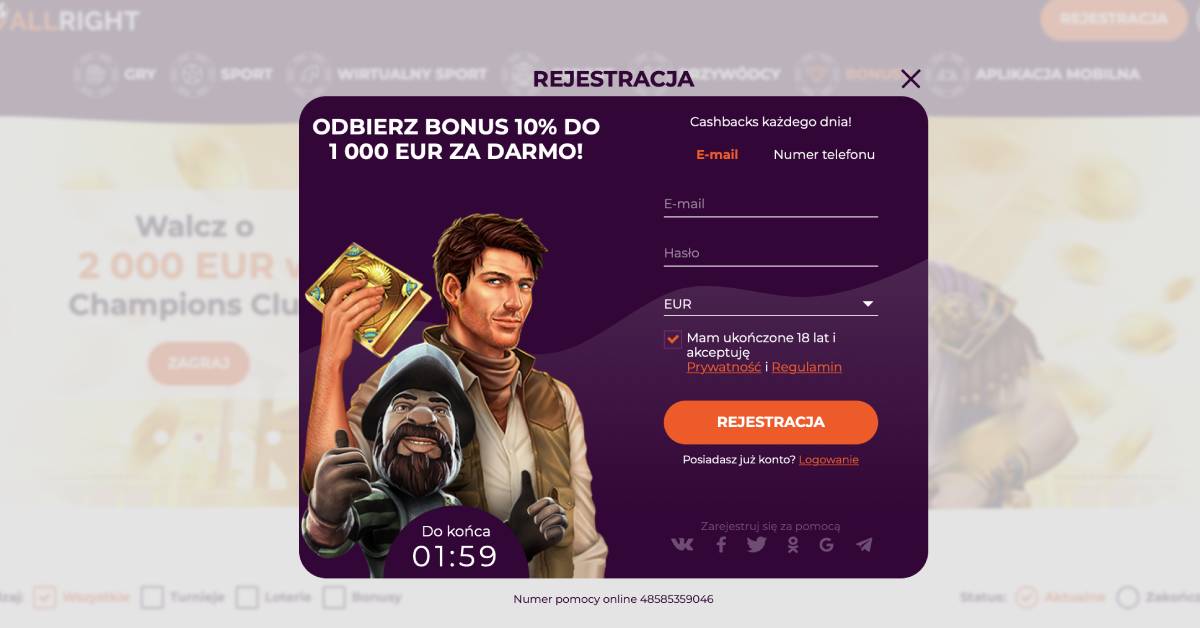Image resolution: width=1200 pixels, height=628 pixels.
Task: Focus the E-mail input field
Action: (770, 204)
